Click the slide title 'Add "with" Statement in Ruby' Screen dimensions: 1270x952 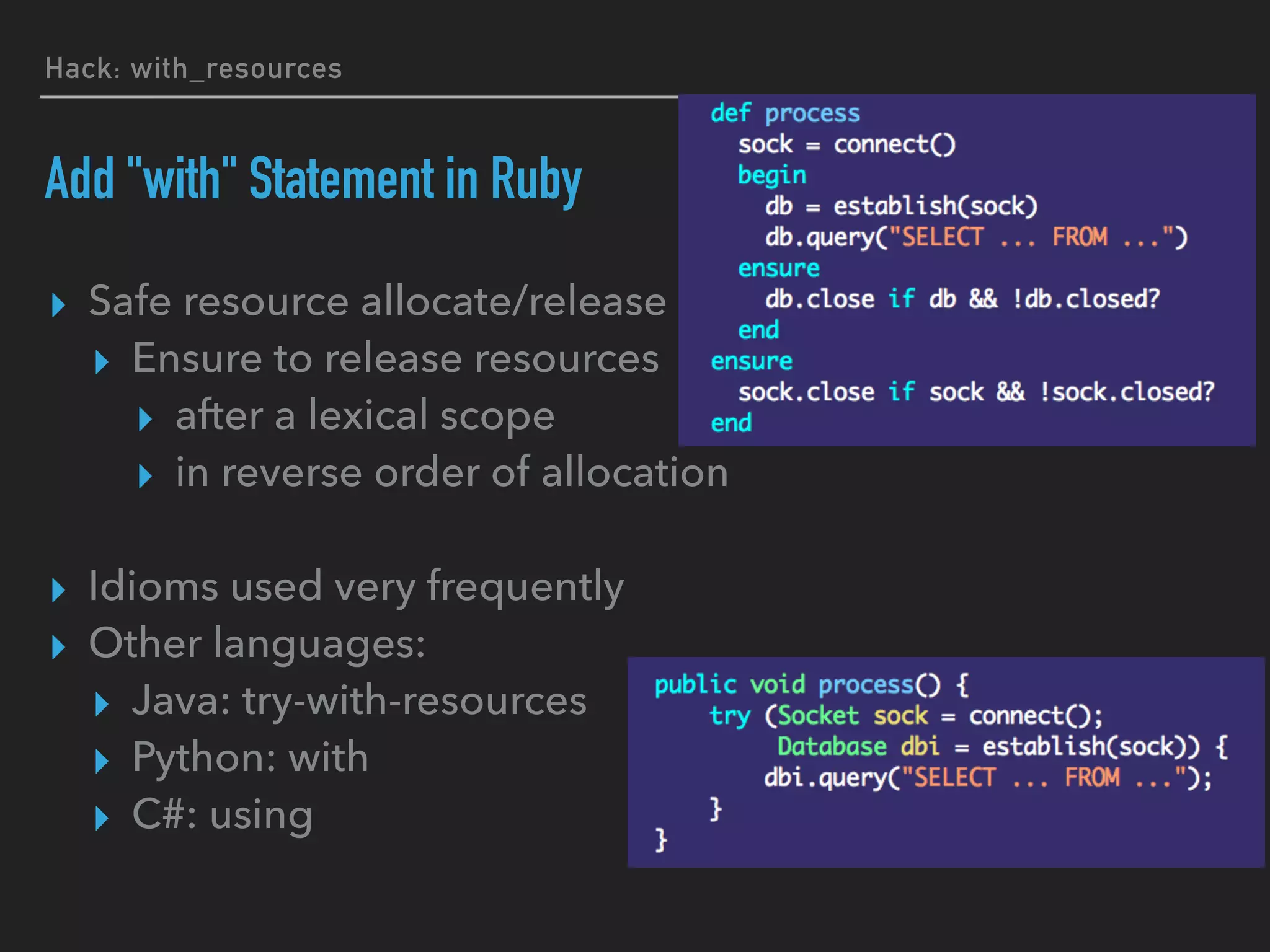click(x=313, y=178)
